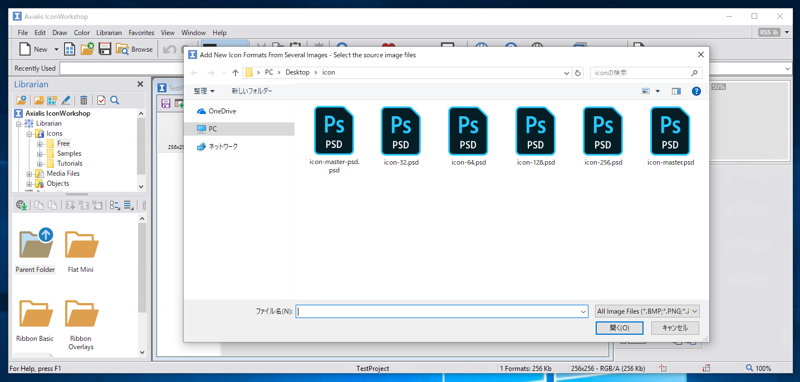The height and width of the screenshot is (382, 800).
Task: Click the up-directory arrow in the file dialog
Action: (235, 73)
